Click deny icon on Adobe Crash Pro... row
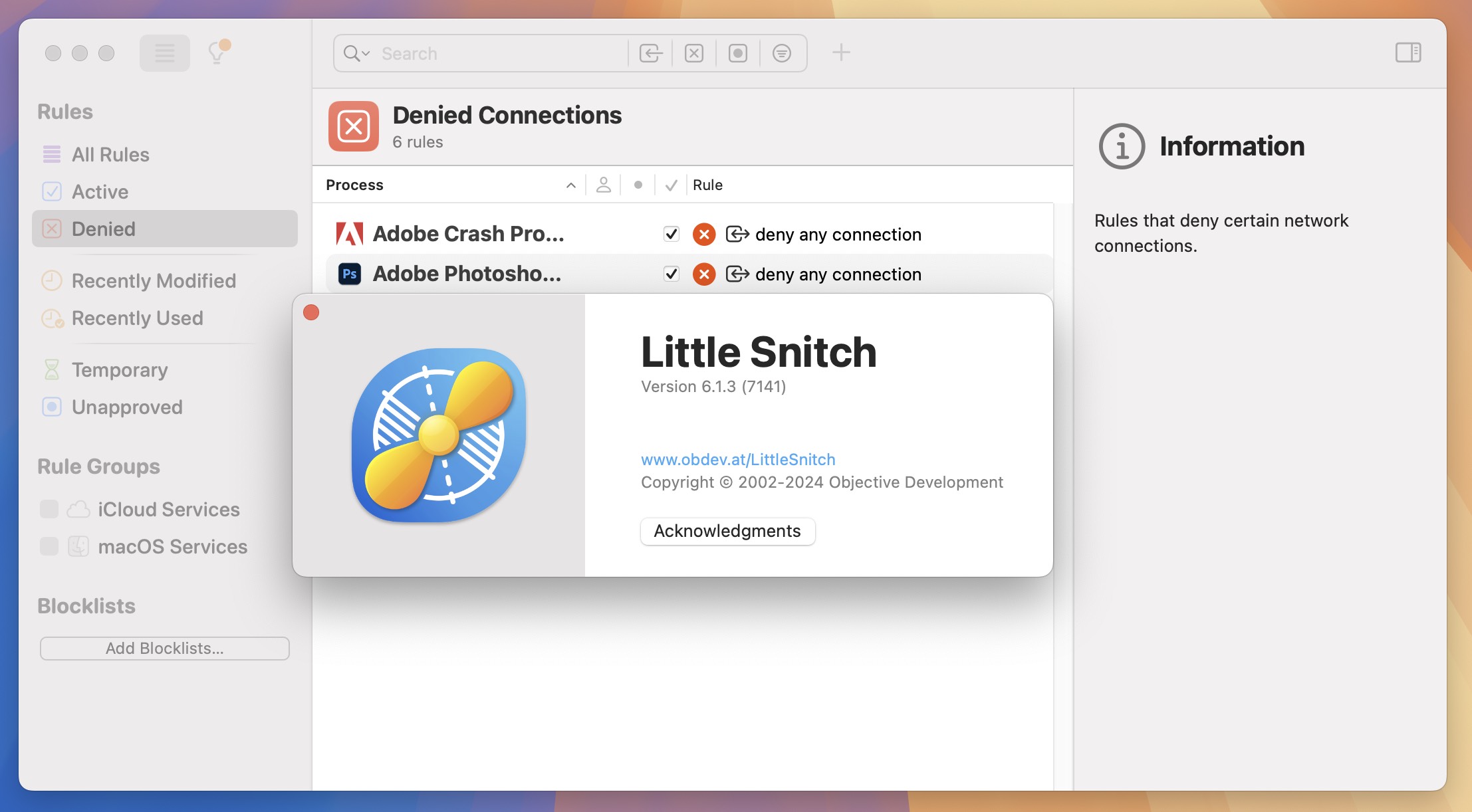1472x812 pixels. [704, 234]
